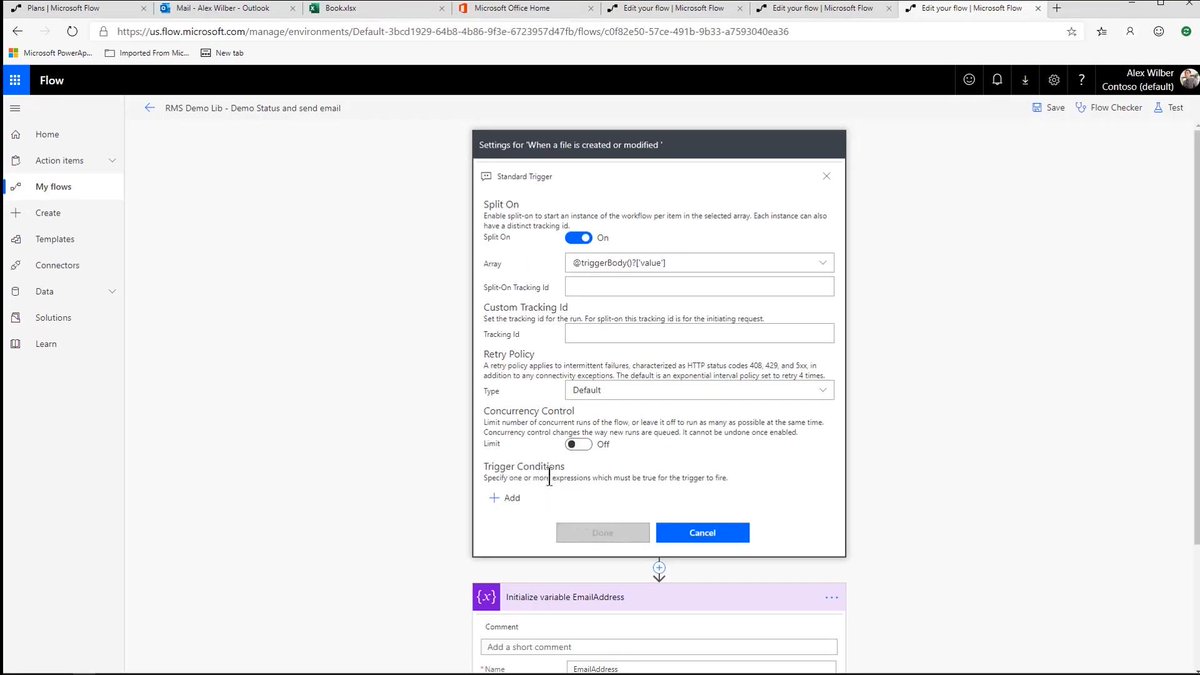Image resolution: width=1200 pixels, height=675 pixels.
Task: Switch to Mail Alex Wilber Outlook tab
Action: pyautogui.click(x=227, y=8)
